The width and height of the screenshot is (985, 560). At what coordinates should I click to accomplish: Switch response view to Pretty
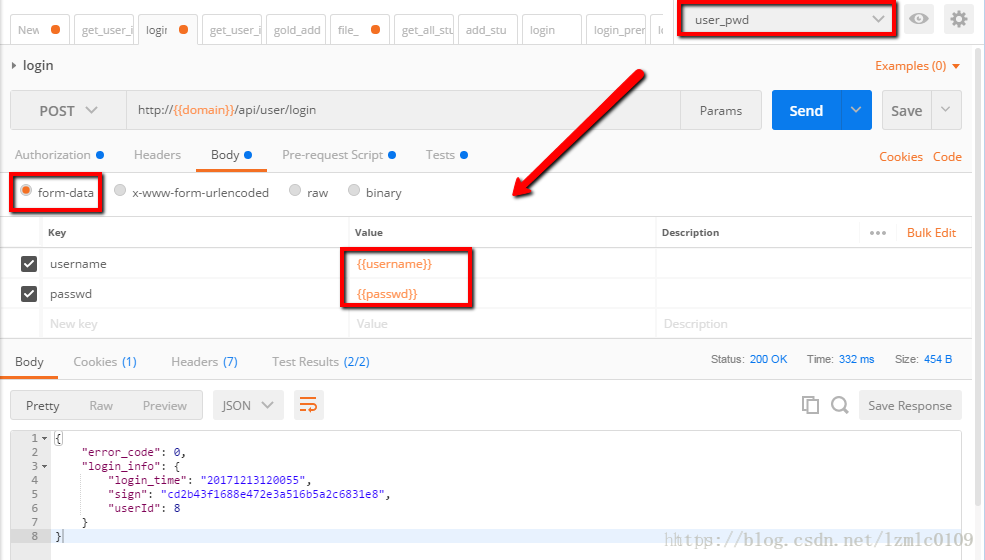click(x=43, y=405)
